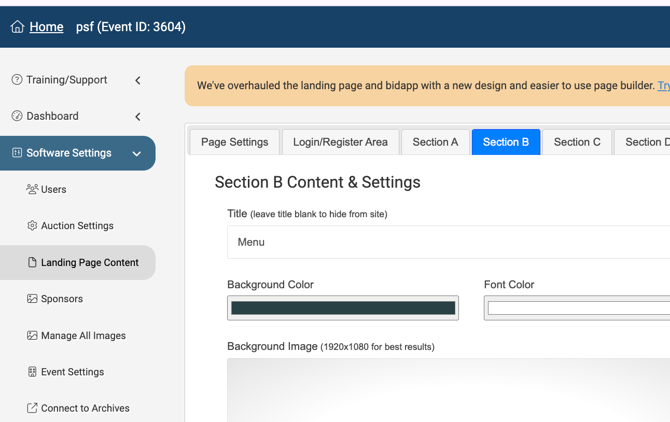The width and height of the screenshot is (670, 422).
Task: Click the Manage All Images icon
Action: pos(32,335)
